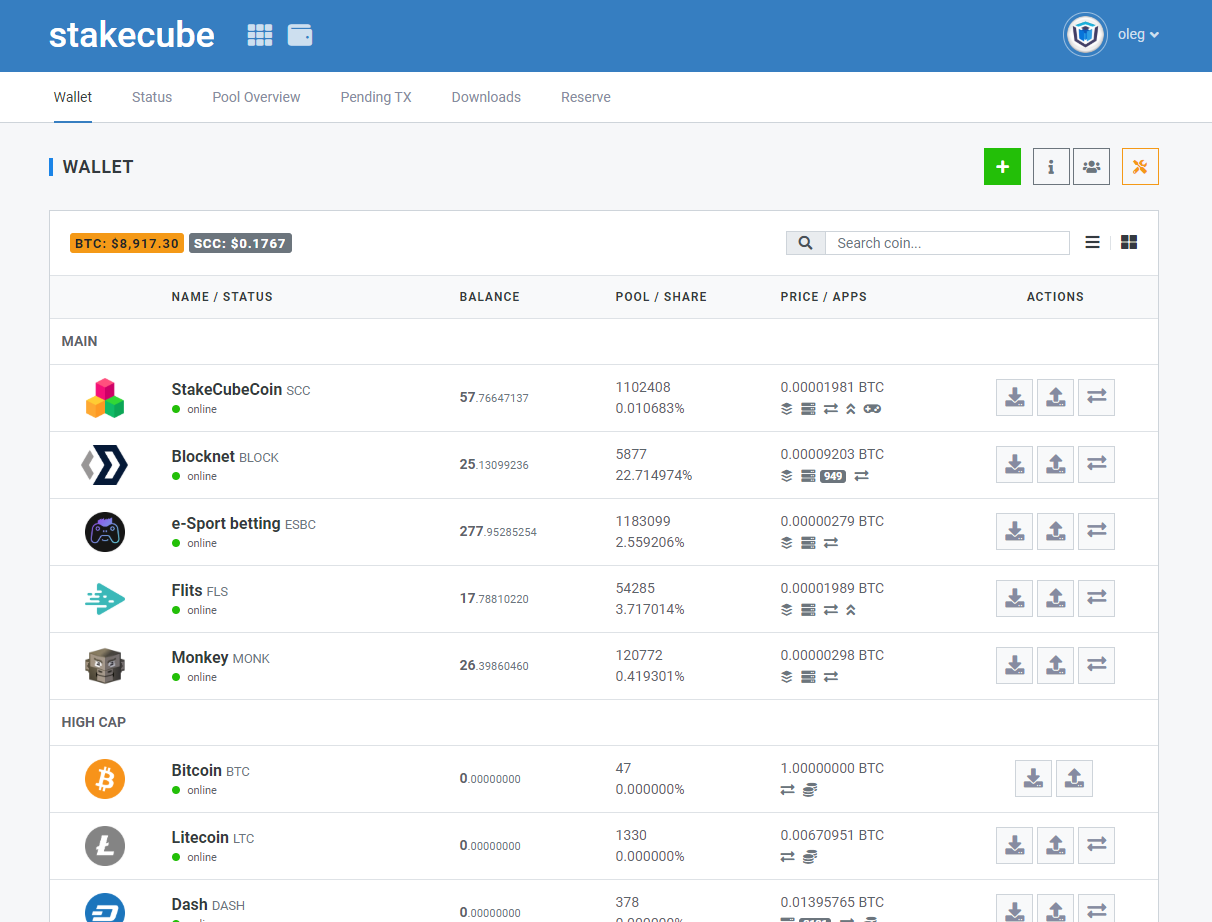Image resolution: width=1212 pixels, height=922 pixels.
Task: Click the Litecoin price 0.00670951 BTC
Action: [832, 835]
